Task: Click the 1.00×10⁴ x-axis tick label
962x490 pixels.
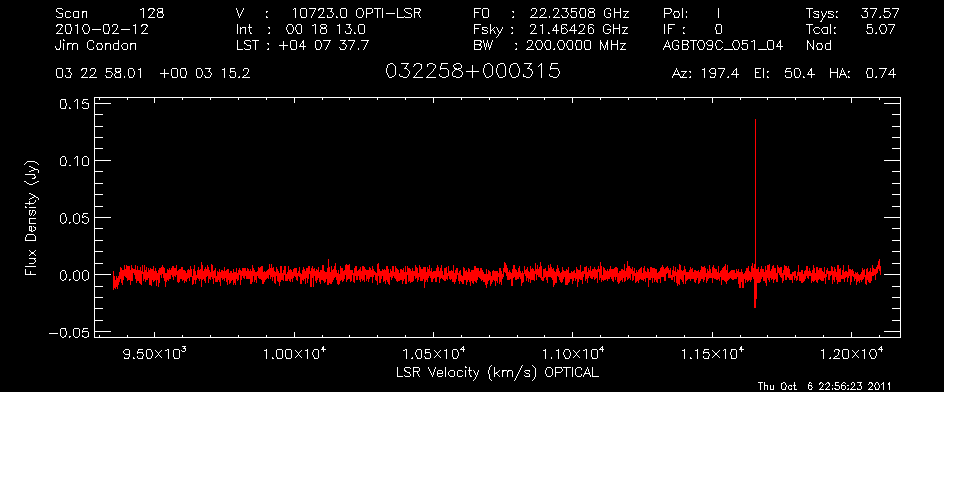Action: pyautogui.click(x=294, y=353)
